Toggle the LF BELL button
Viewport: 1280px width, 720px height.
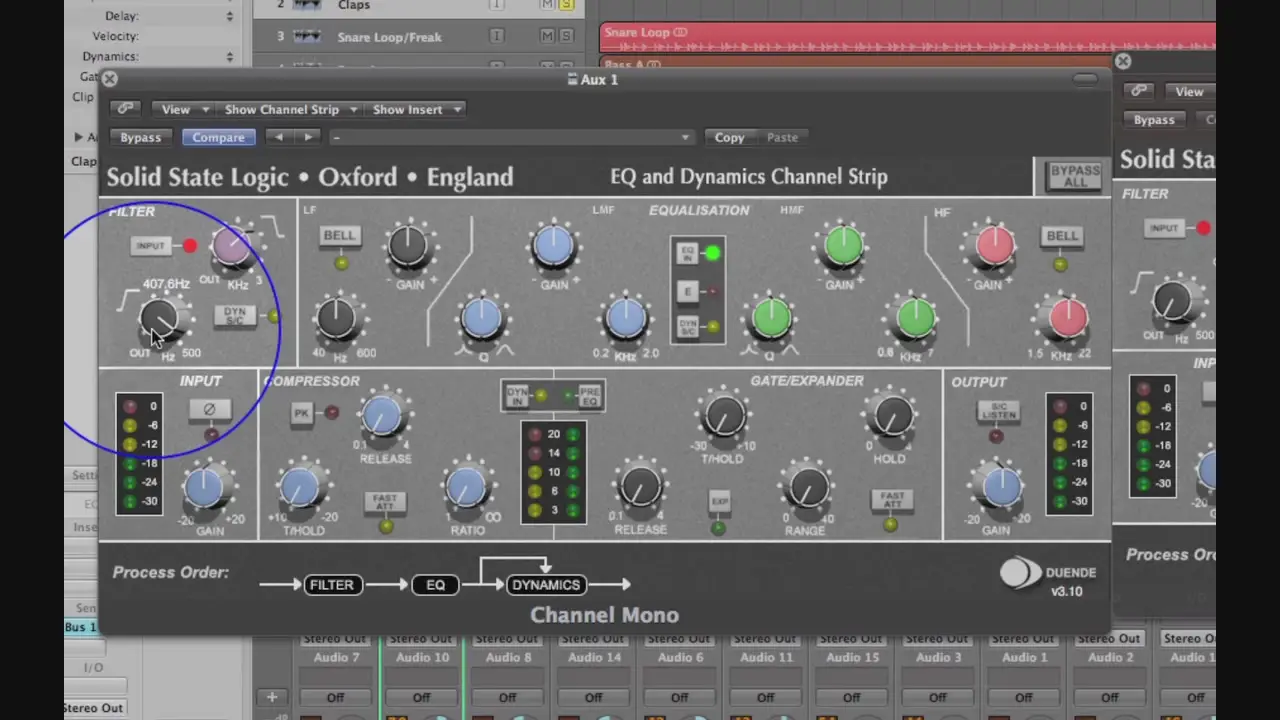[340, 236]
